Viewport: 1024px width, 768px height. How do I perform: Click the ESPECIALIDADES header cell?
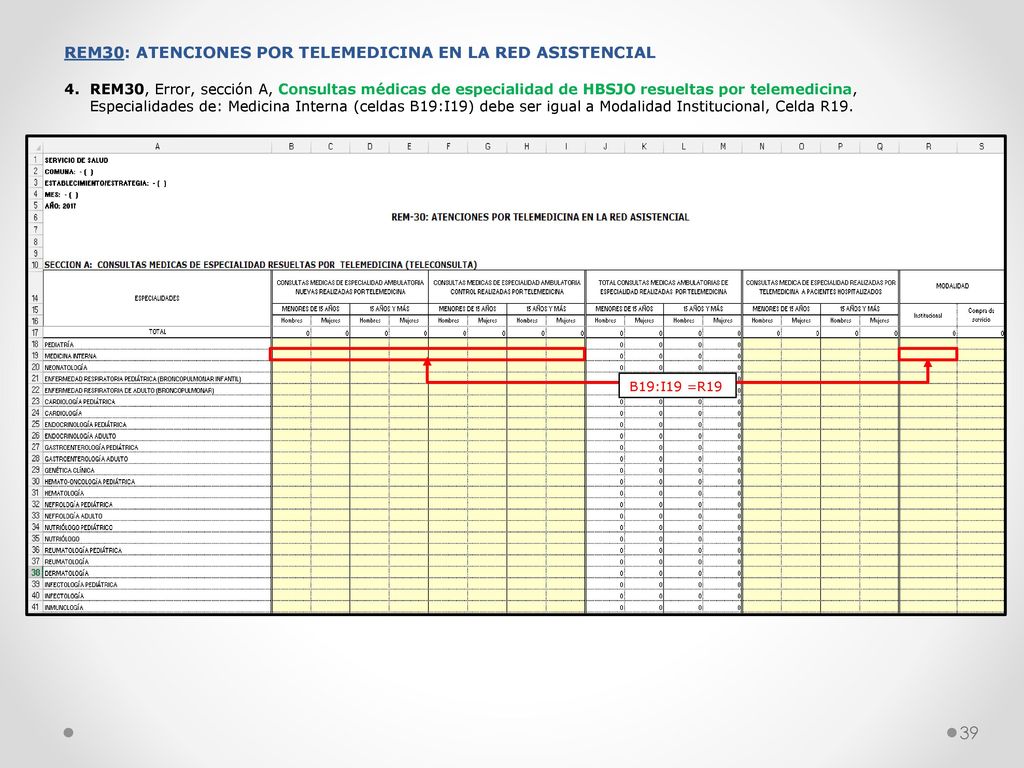[x=157, y=298]
